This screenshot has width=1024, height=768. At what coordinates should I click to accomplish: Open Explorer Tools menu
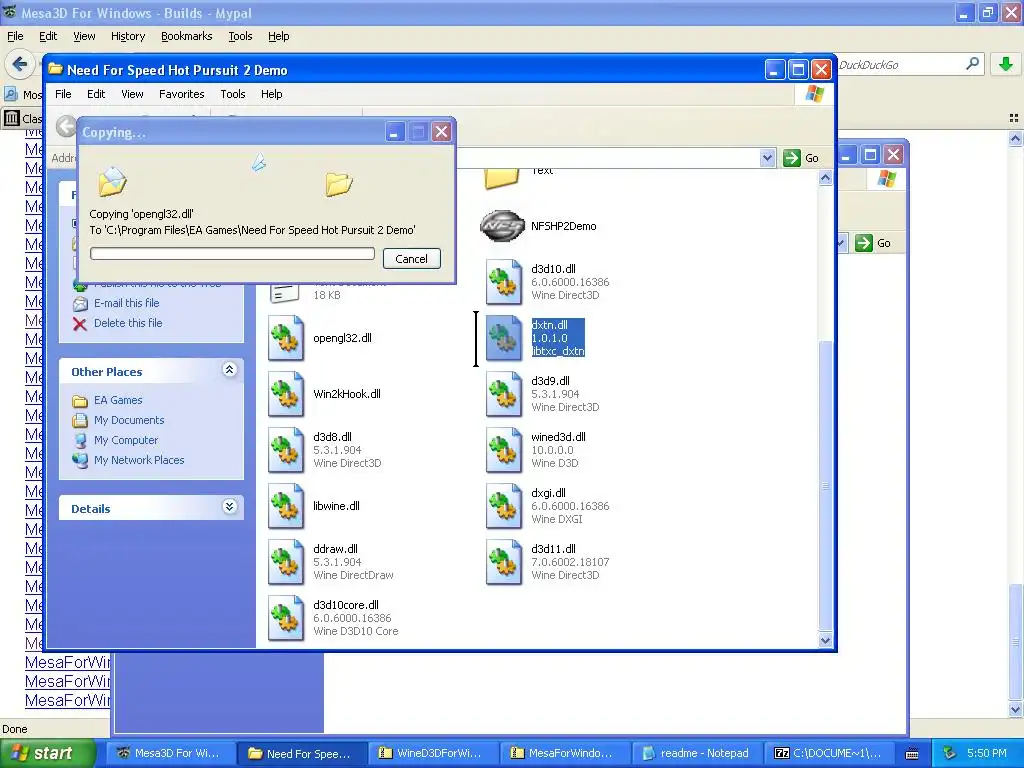232,94
